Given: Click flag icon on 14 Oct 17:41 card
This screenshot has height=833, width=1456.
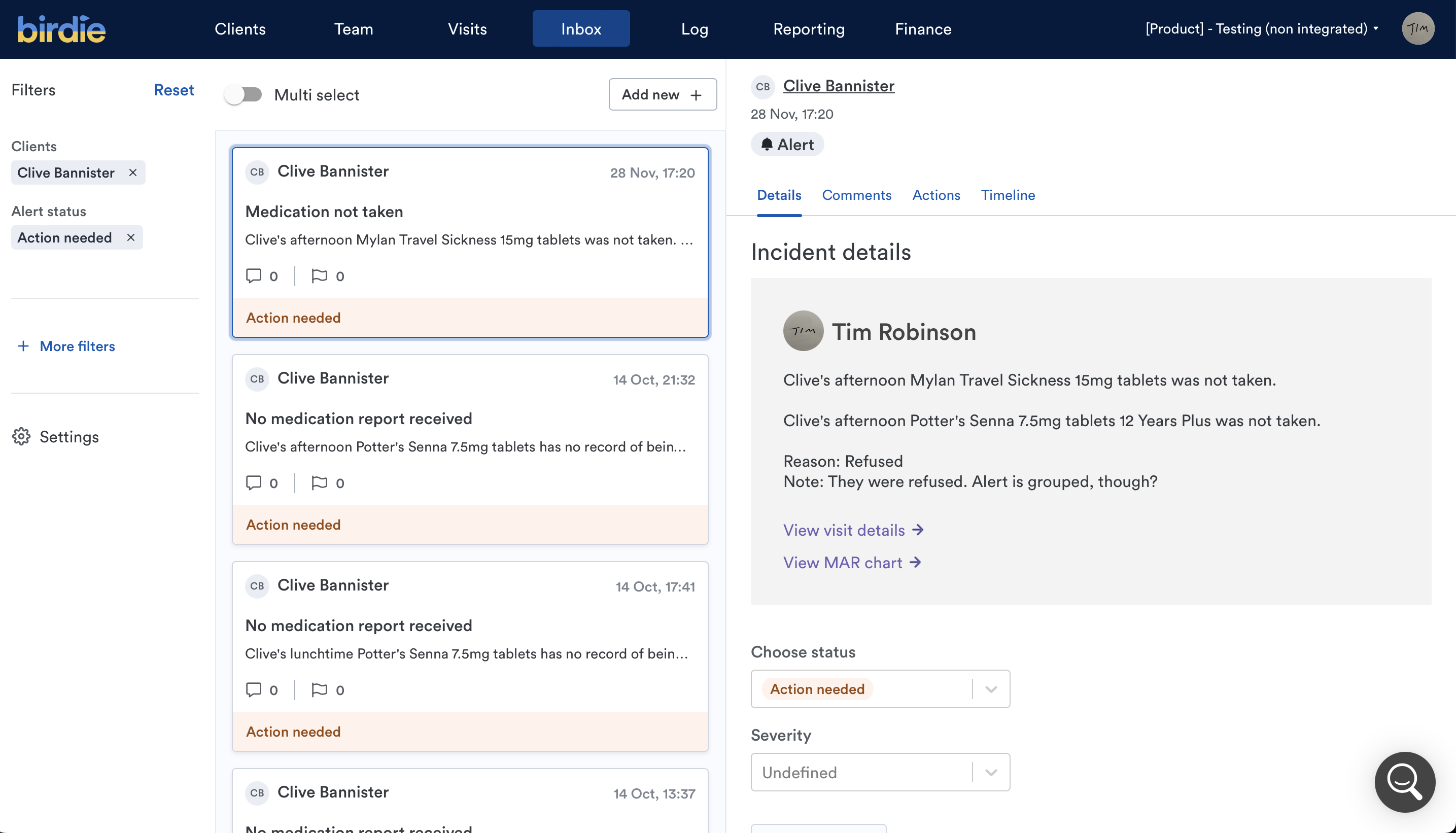Looking at the screenshot, I should tap(319, 690).
